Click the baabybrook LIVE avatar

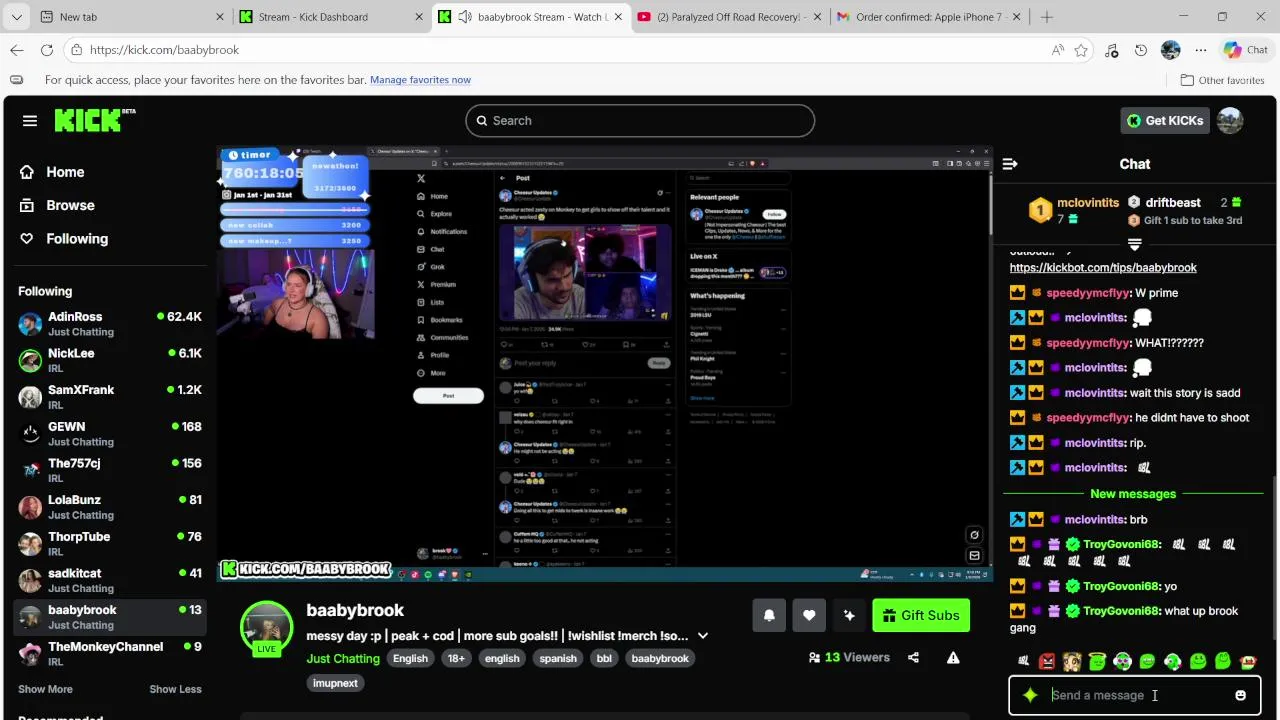(266, 628)
